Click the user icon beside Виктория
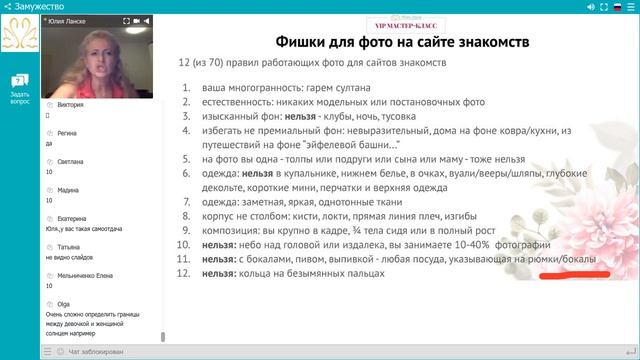Viewport: 640px width, 360px height. tap(50, 105)
